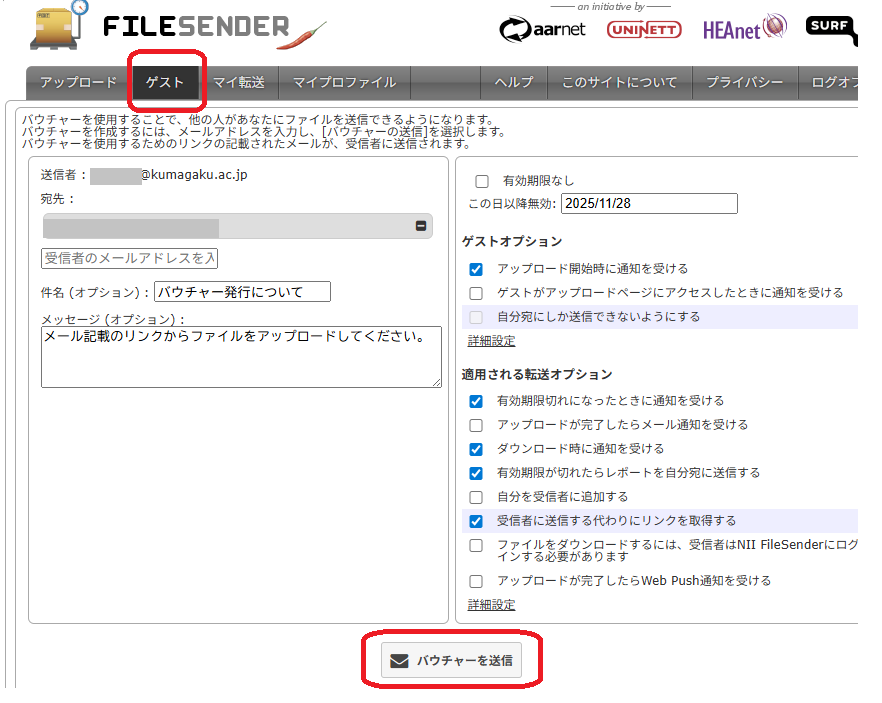Open the expiry date picker field
Screen dimensions: 882x703
click(x=648, y=203)
